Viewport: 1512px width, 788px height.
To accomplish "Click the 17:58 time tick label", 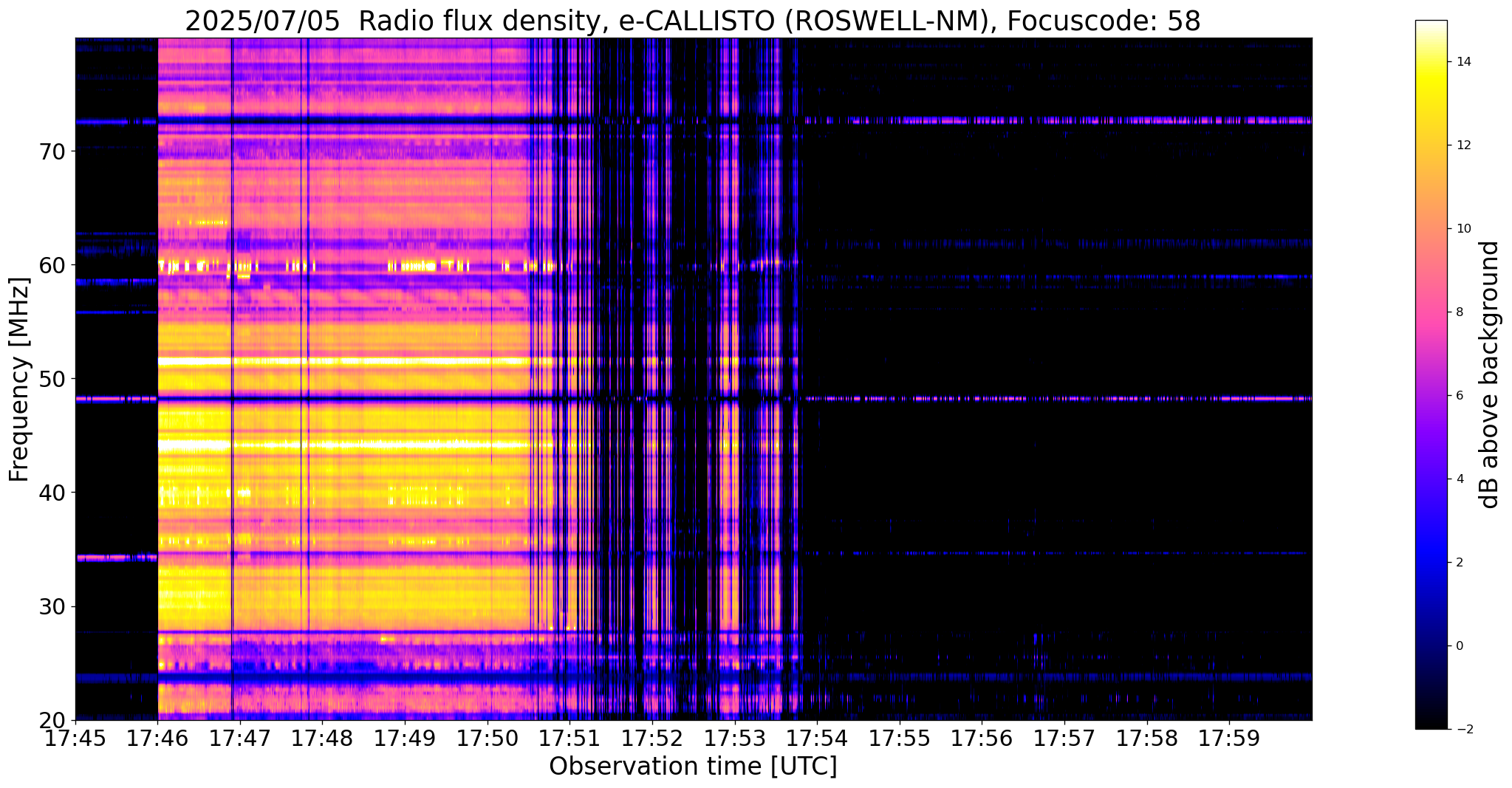I will [x=1147, y=737].
